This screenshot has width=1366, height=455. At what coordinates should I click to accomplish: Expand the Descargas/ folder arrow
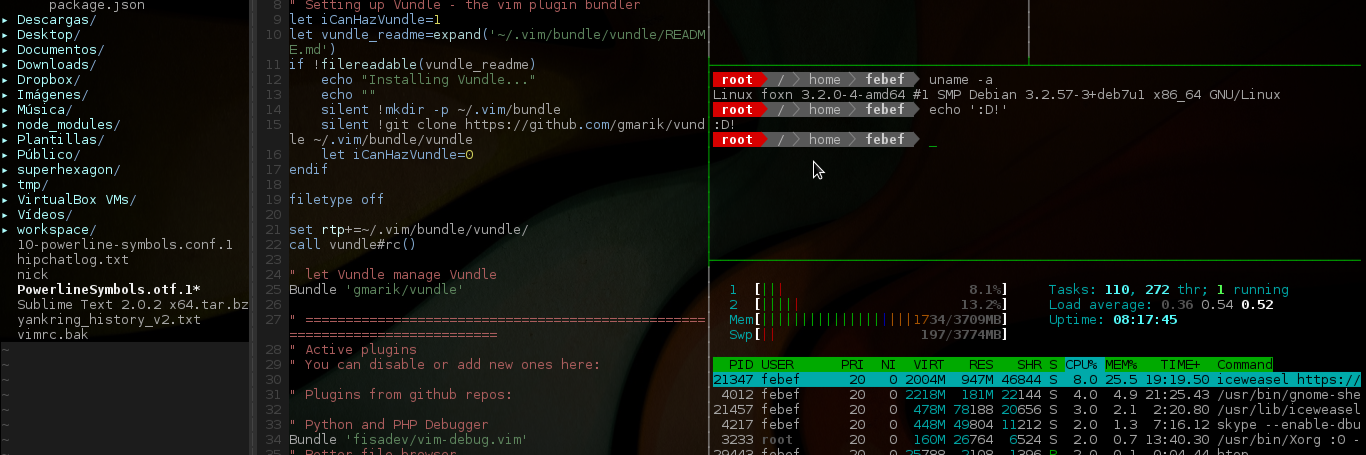point(6,19)
